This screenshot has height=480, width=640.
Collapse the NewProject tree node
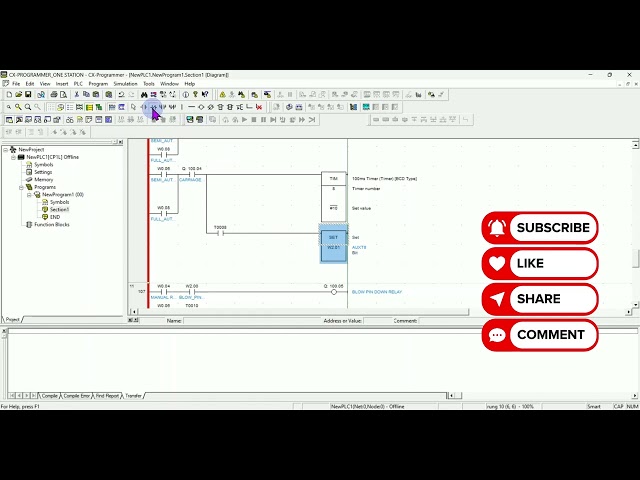pyautogui.click(x=5, y=150)
